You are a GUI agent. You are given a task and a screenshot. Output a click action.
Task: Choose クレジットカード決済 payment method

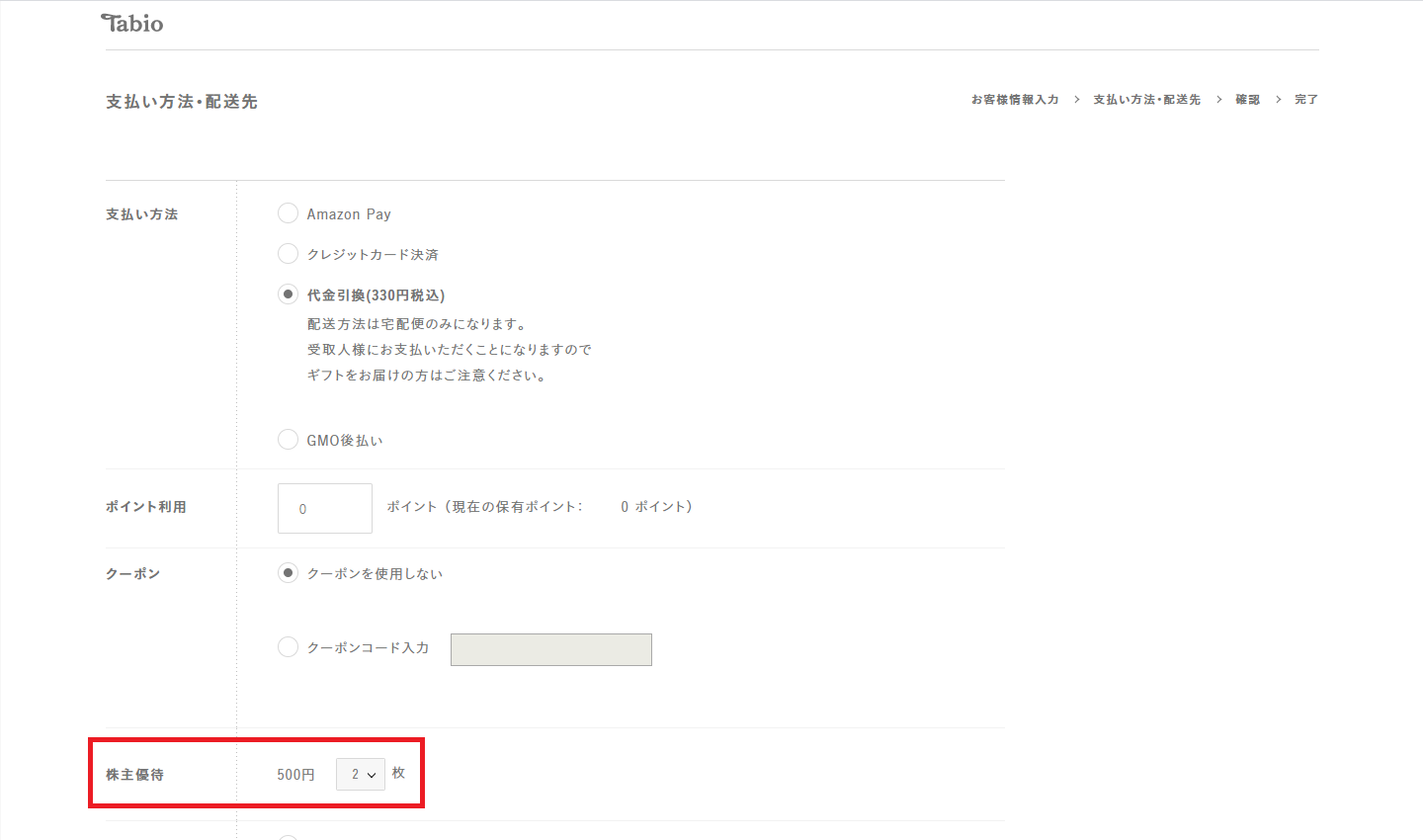(x=288, y=254)
